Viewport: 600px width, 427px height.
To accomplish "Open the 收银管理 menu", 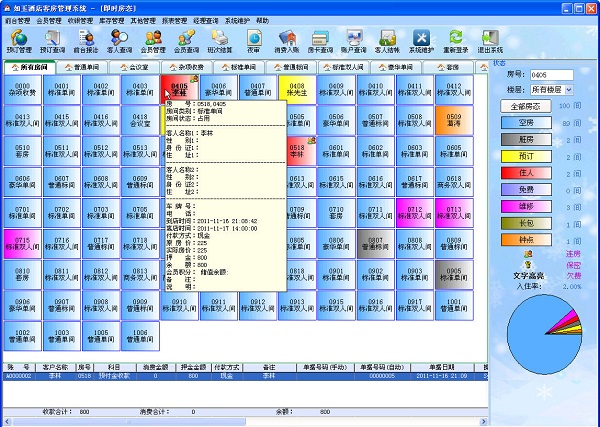I will pos(80,21).
